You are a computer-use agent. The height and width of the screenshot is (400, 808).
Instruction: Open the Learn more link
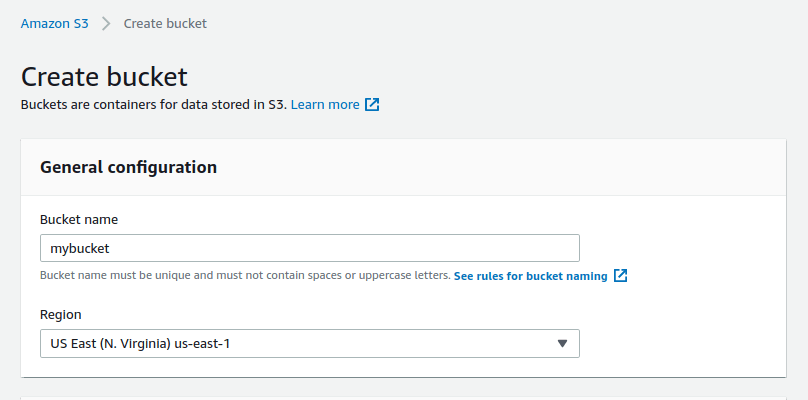coord(325,105)
